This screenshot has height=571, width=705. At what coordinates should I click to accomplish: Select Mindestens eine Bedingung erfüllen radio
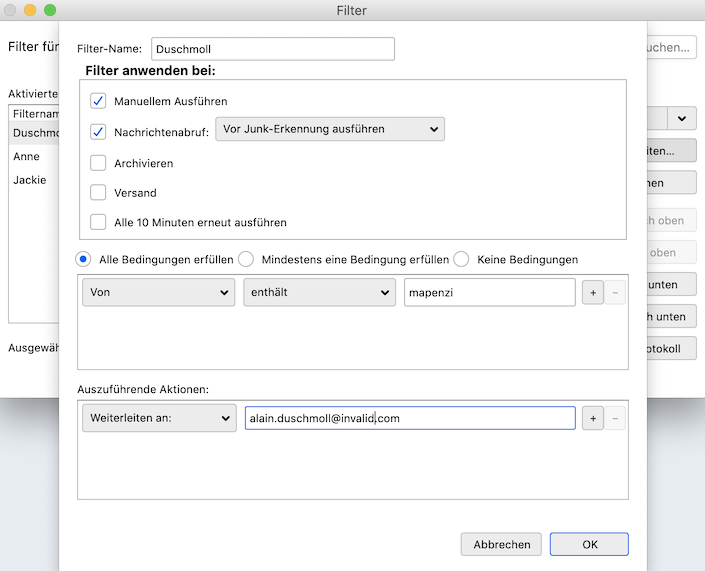click(x=245, y=259)
